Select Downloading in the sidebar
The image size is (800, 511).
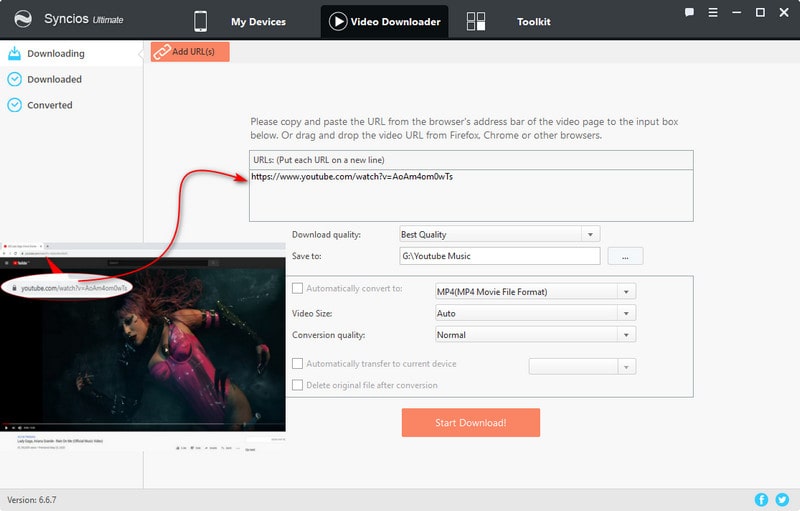tap(71, 54)
